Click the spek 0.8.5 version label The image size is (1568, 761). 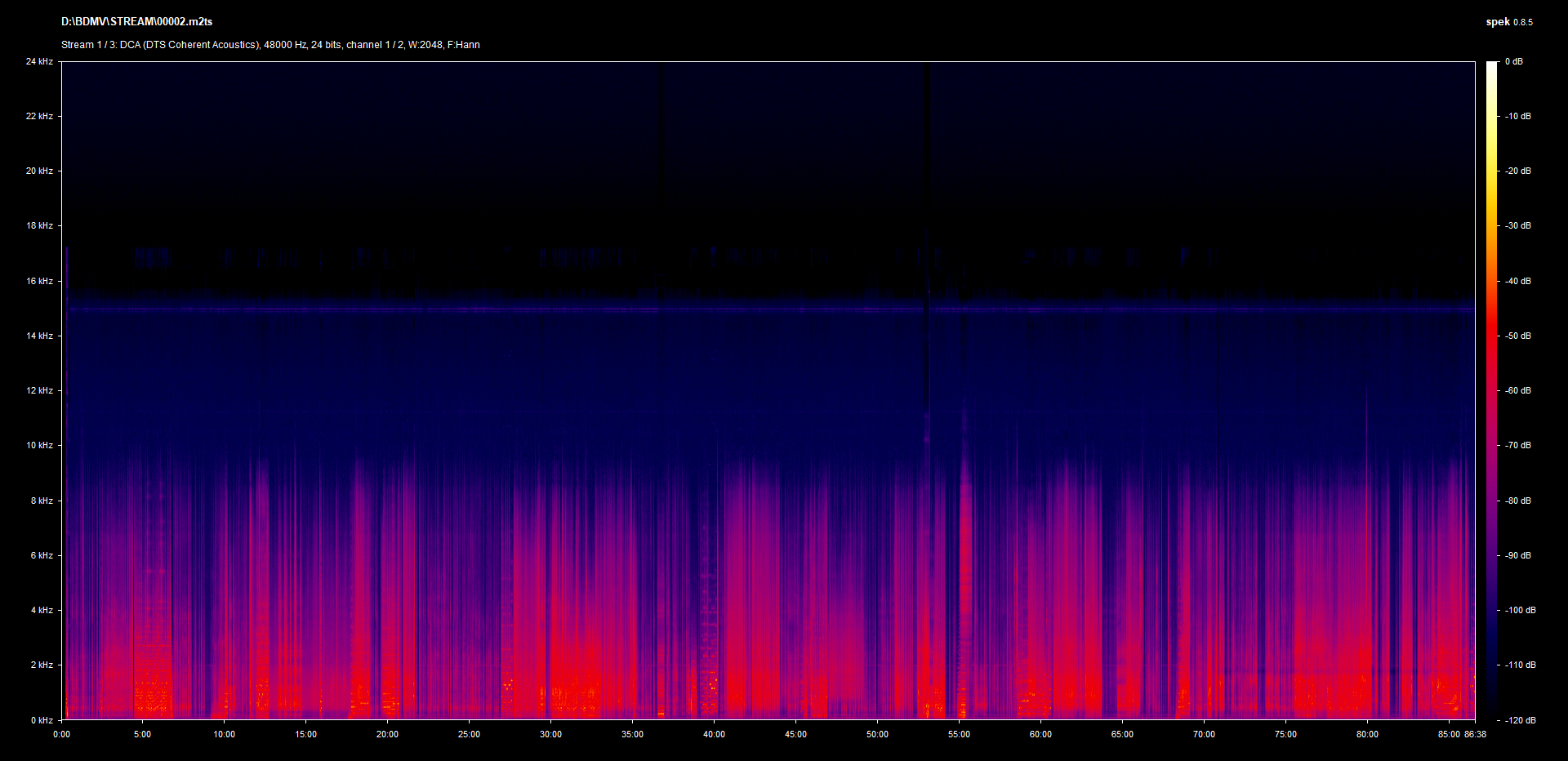(1508, 22)
